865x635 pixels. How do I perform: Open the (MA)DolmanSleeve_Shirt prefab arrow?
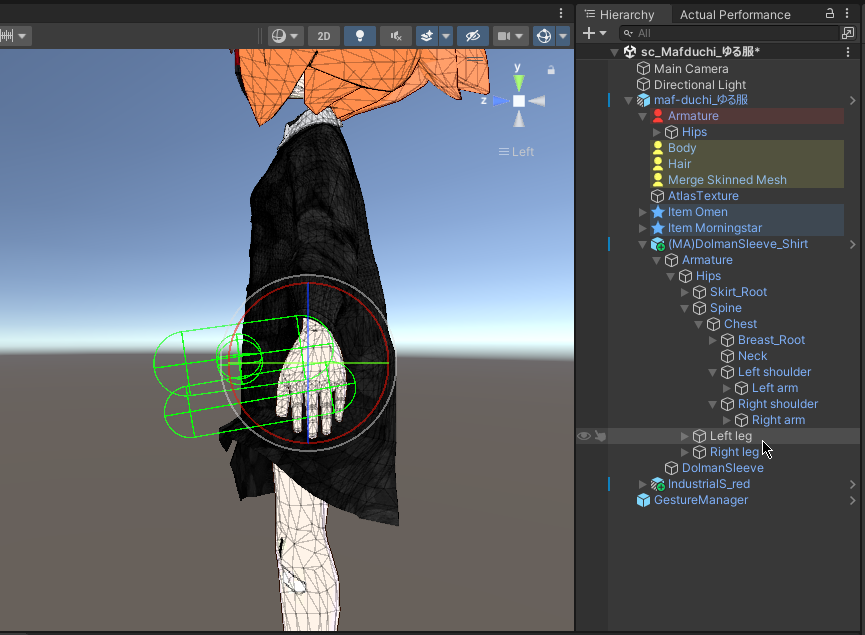point(852,244)
